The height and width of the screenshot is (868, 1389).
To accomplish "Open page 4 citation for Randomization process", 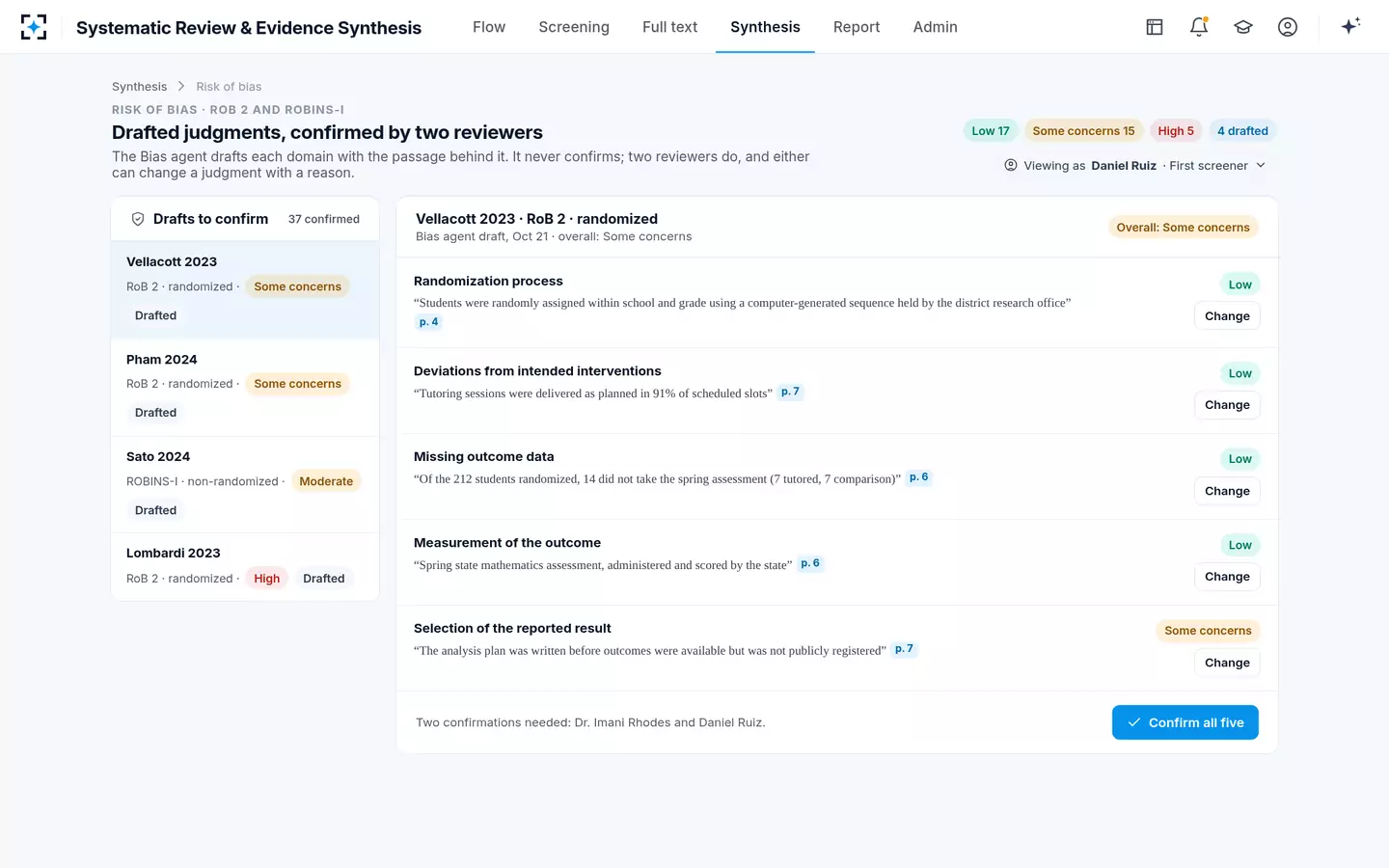I will (x=428, y=322).
